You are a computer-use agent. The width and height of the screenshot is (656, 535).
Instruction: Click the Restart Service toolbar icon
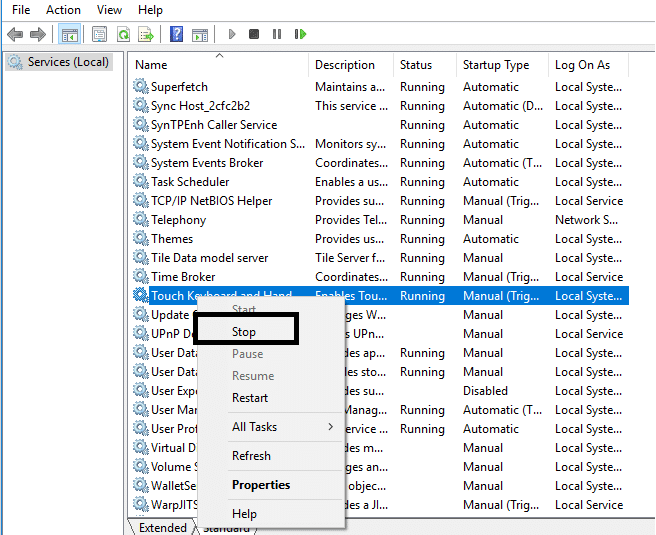click(300, 34)
